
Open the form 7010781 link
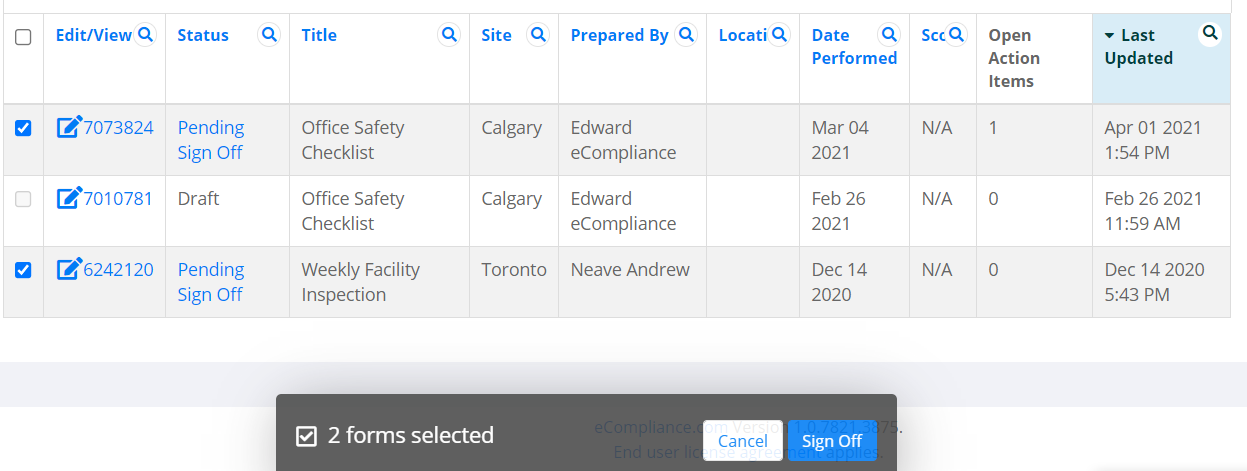118,199
